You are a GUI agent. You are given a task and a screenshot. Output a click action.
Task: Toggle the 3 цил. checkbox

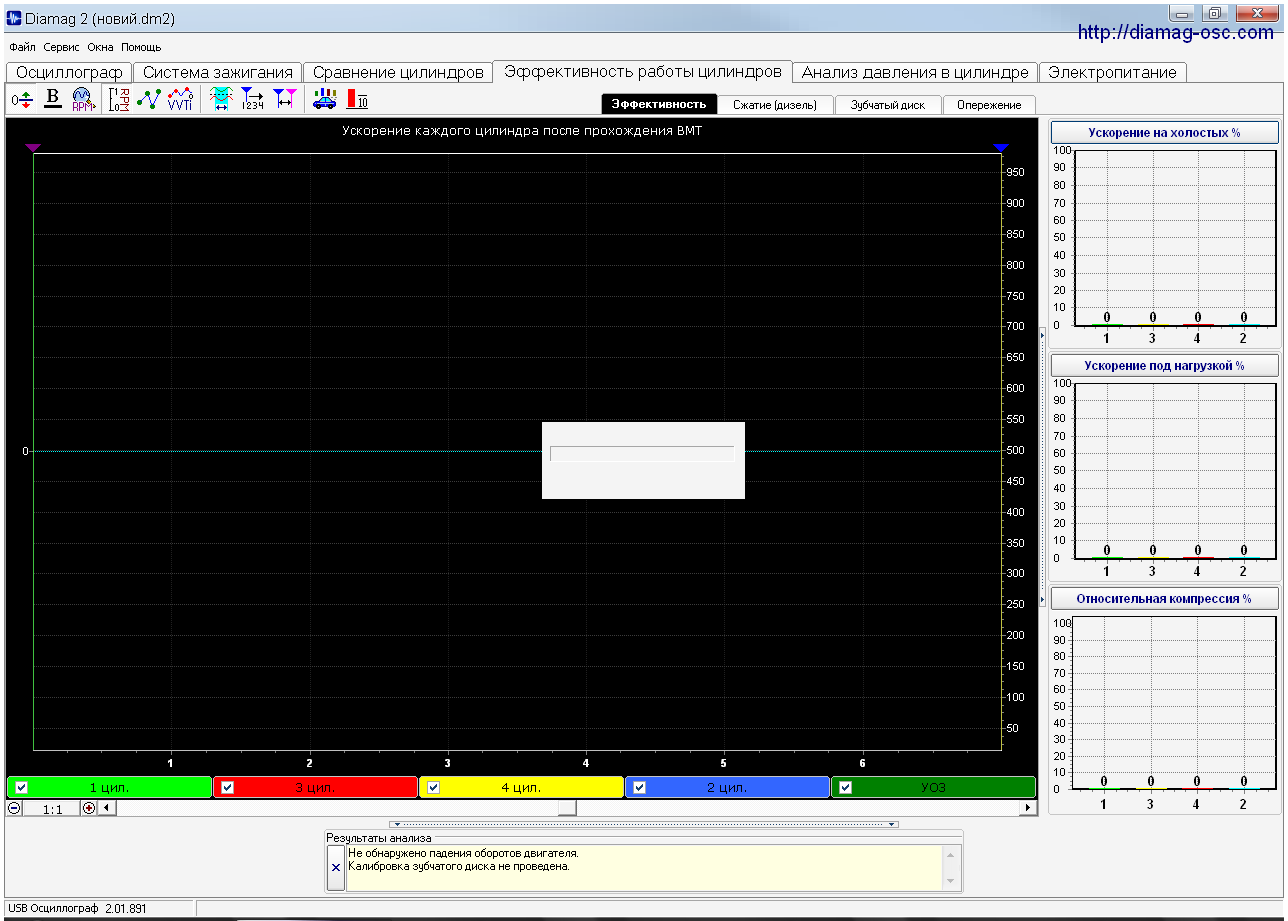point(228,787)
